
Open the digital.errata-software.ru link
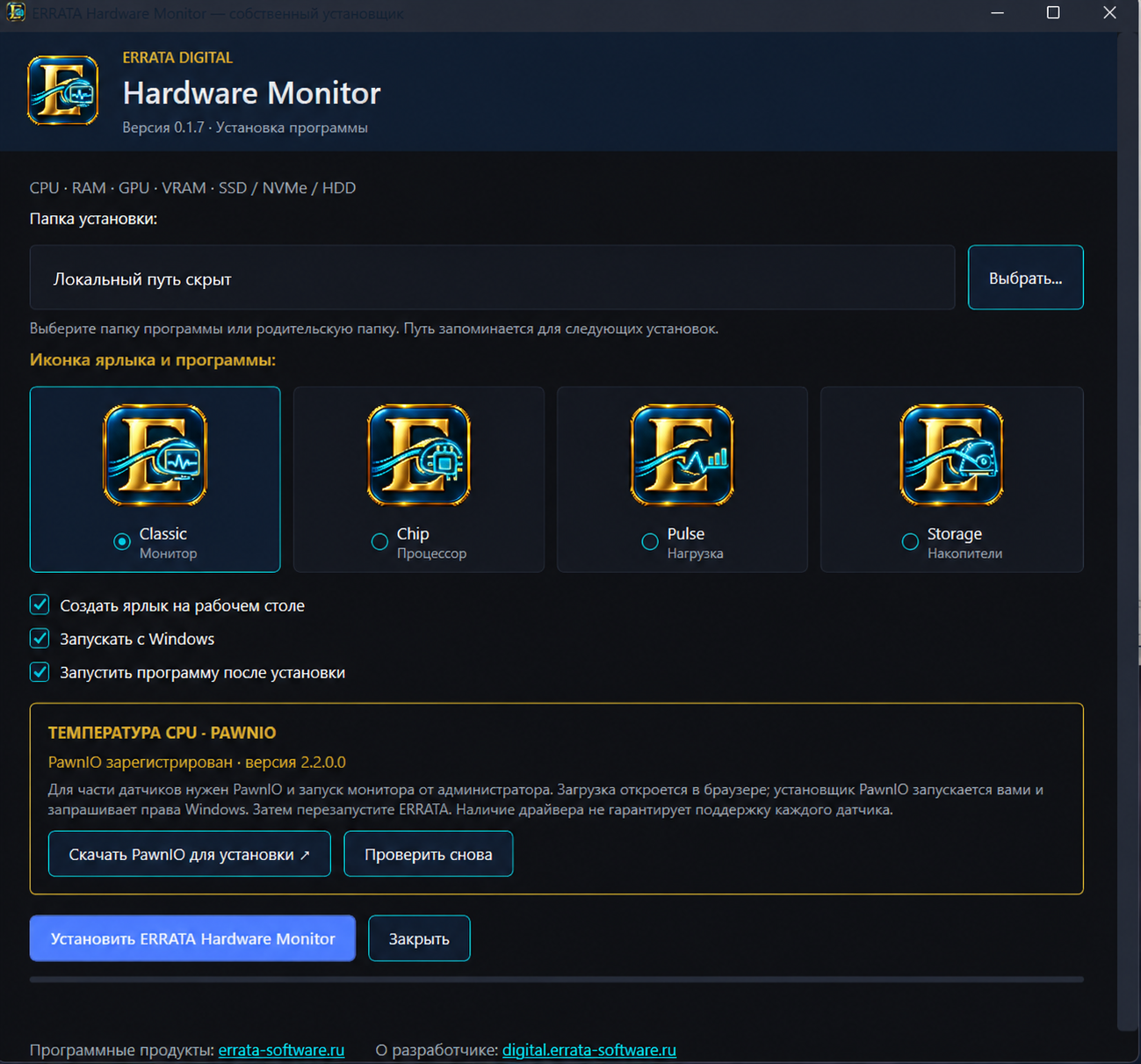(589, 1050)
